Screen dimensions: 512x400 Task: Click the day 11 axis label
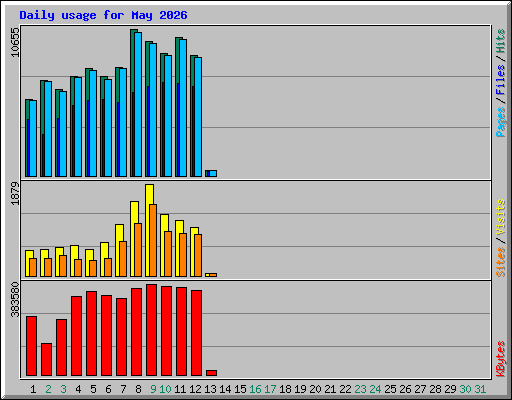point(180,389)
